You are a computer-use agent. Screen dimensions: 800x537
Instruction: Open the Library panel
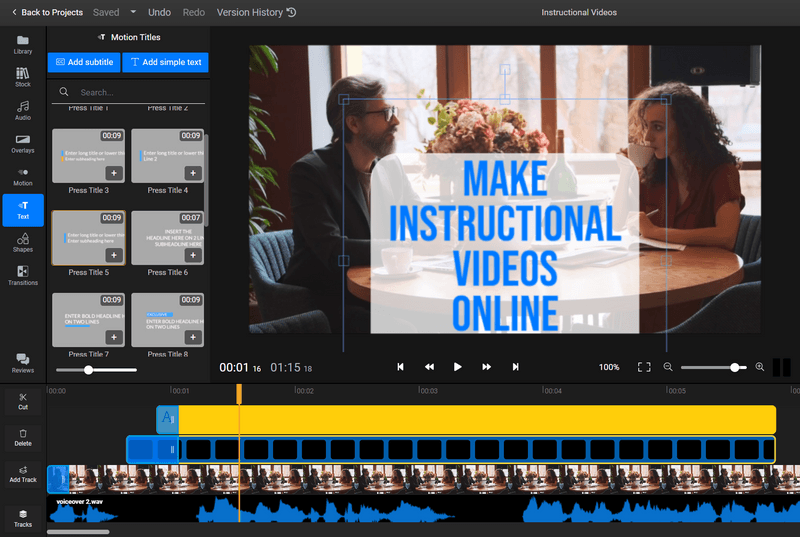[x=22, y=44]
